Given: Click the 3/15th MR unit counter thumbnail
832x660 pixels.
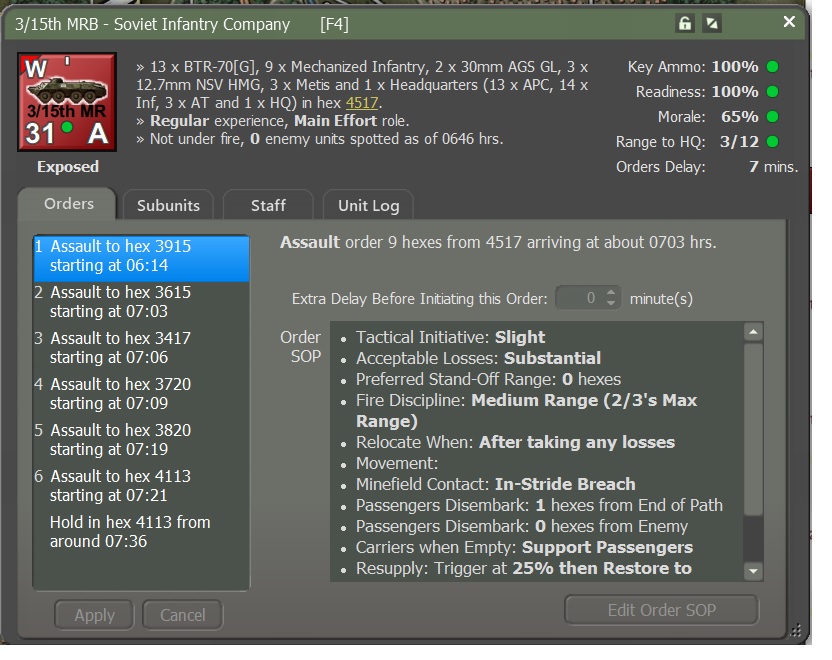Looking at the screenshot, I should (x=67, y=102).
